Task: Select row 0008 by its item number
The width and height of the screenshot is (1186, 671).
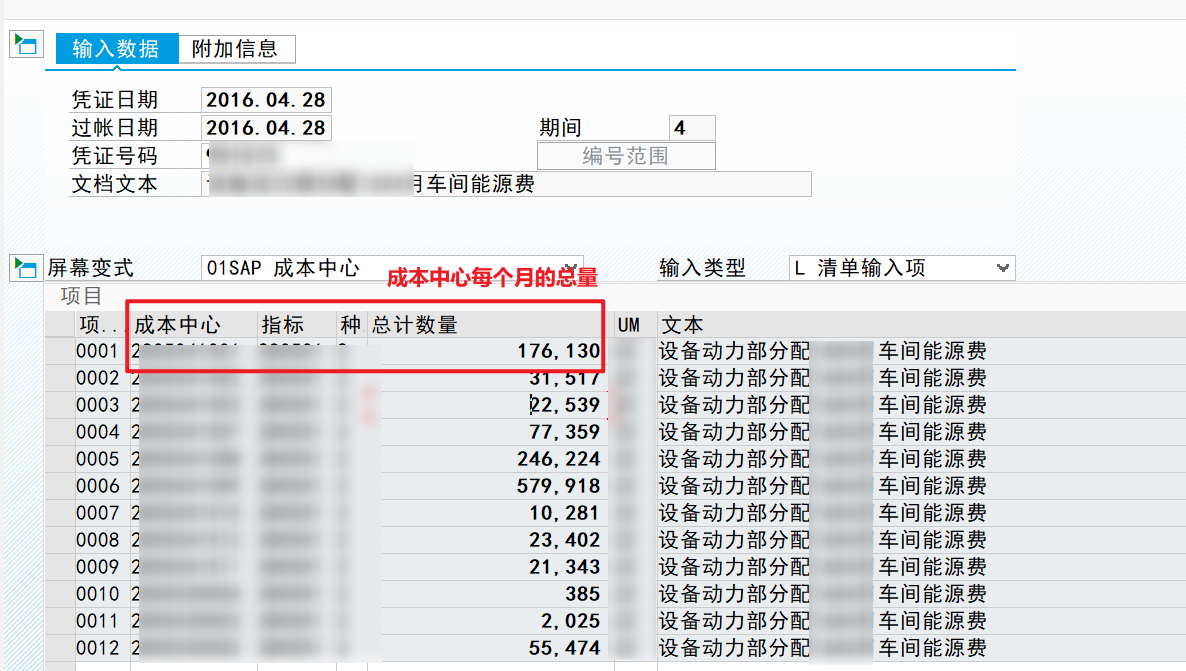Action: pos(98,540)
